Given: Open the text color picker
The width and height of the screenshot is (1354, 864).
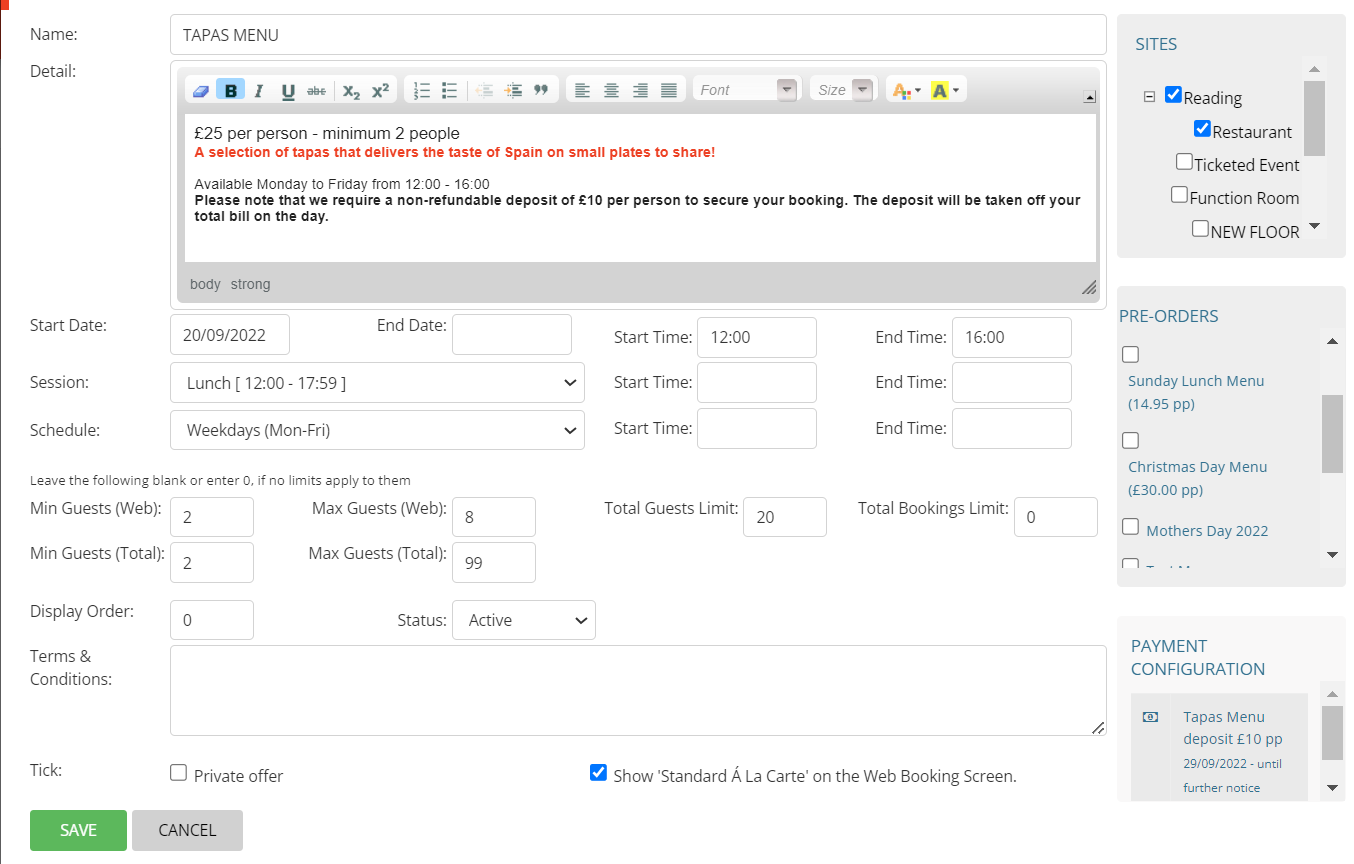Looking at the screenshot, I should coord(906,90).
